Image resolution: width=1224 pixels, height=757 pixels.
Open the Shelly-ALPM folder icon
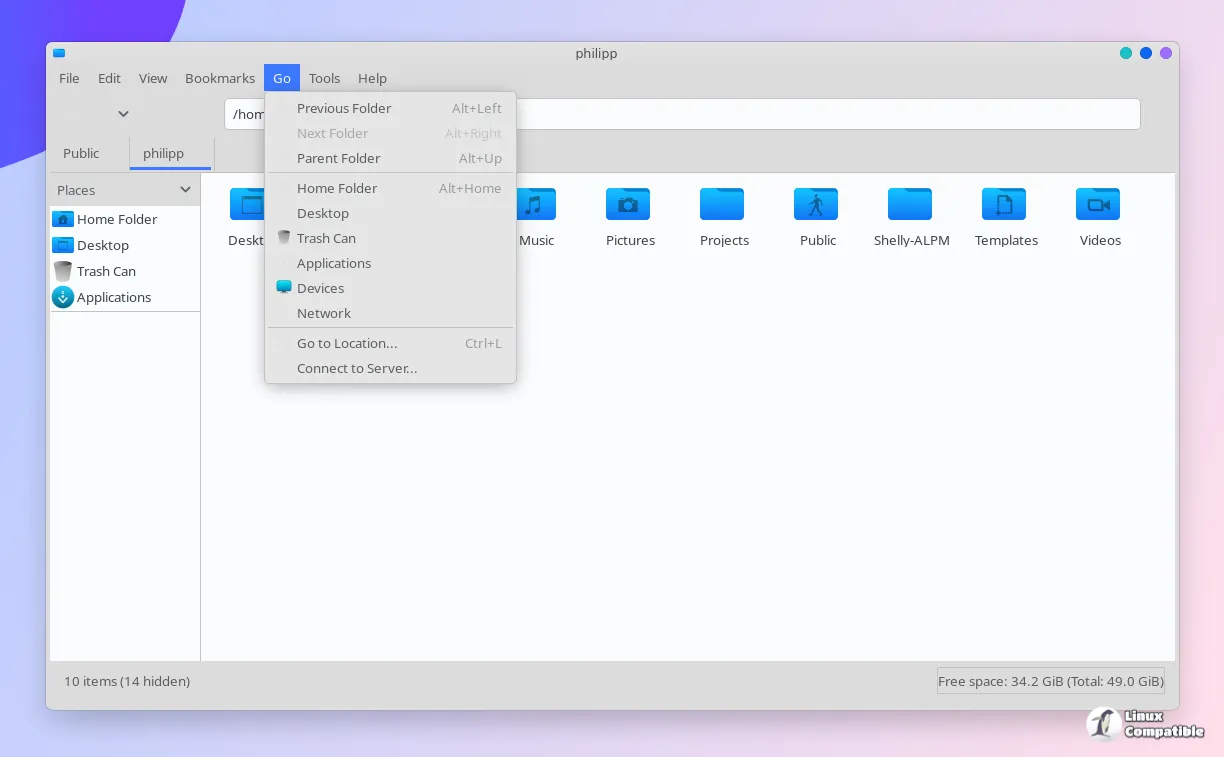click(x=910, y=204)
